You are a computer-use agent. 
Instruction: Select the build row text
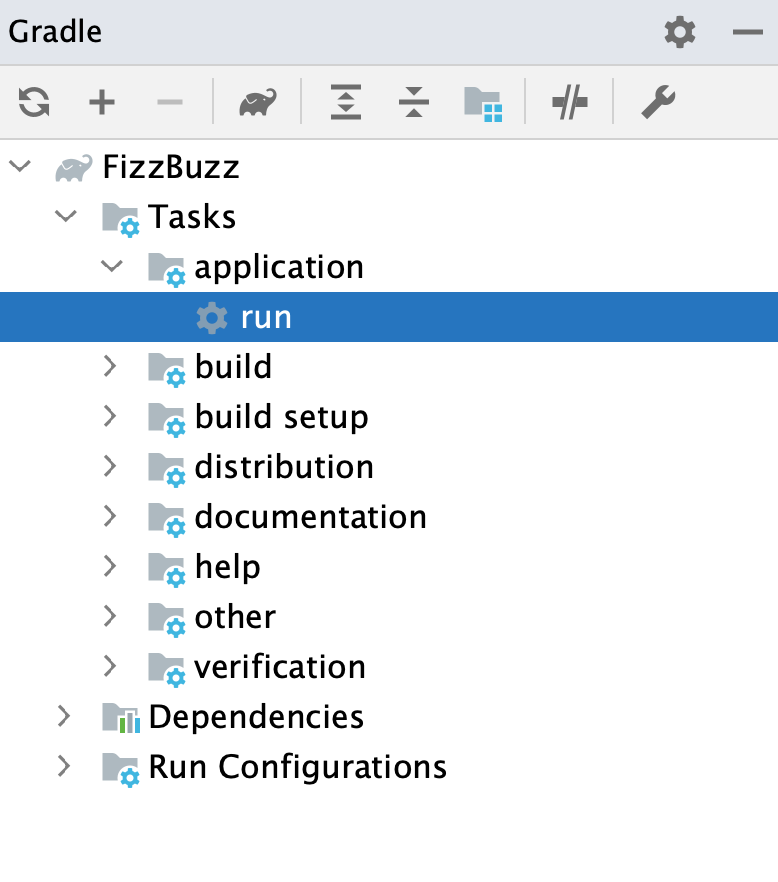point(233,367)
